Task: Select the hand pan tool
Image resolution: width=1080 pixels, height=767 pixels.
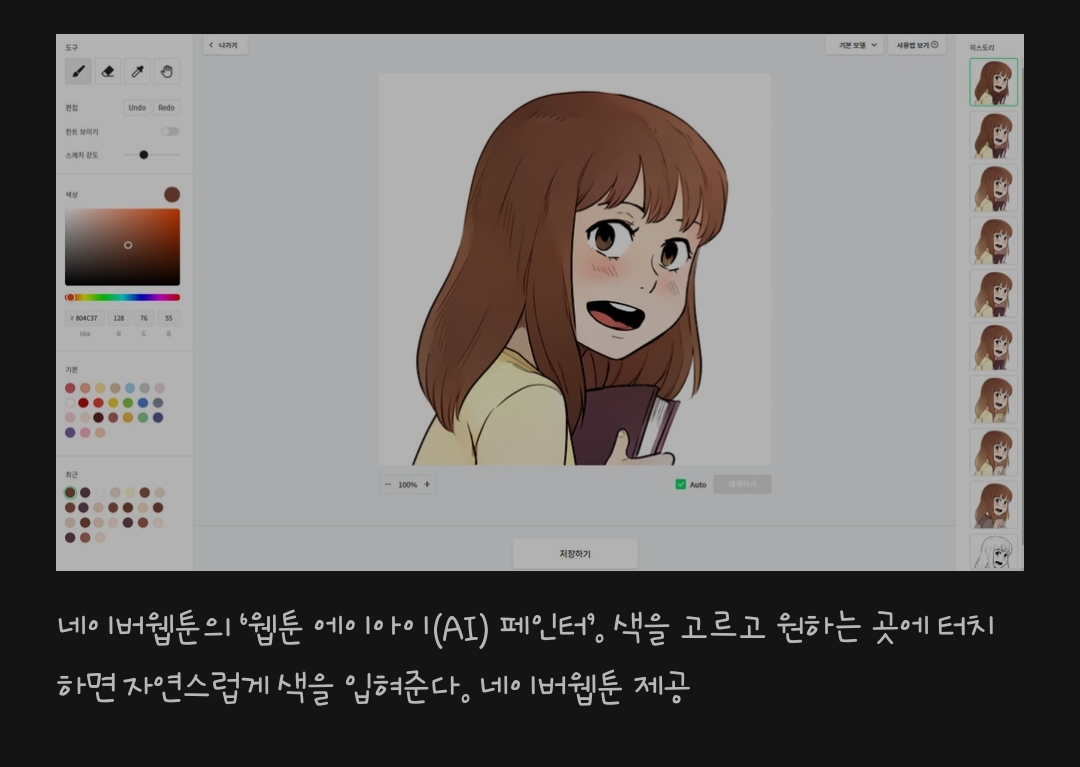Action: [167, 72]
